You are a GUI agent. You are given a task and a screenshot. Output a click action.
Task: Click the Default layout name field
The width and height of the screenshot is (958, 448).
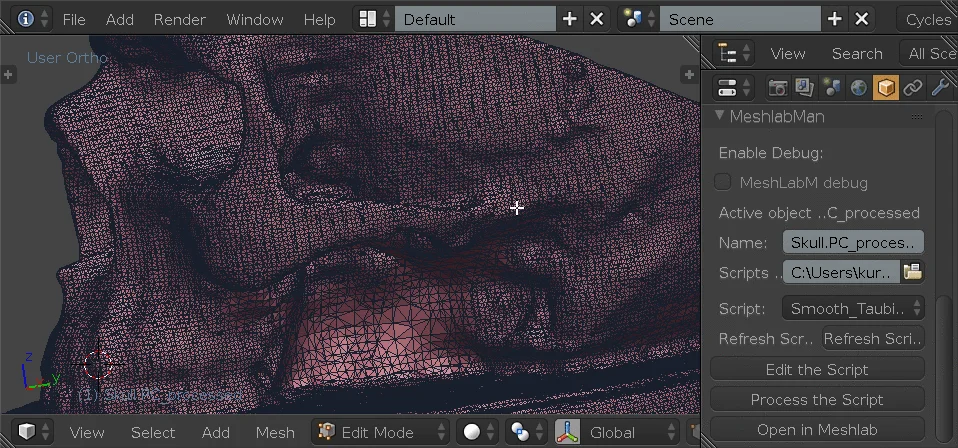coord(475,19)
